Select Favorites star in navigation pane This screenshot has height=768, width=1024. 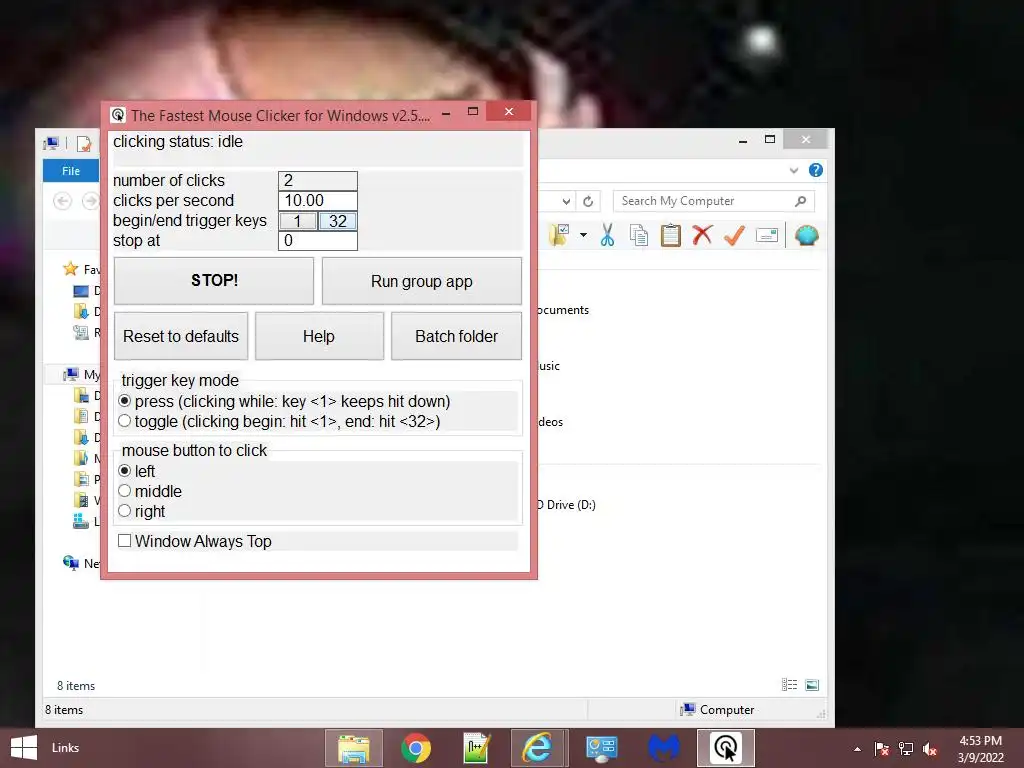71,268
